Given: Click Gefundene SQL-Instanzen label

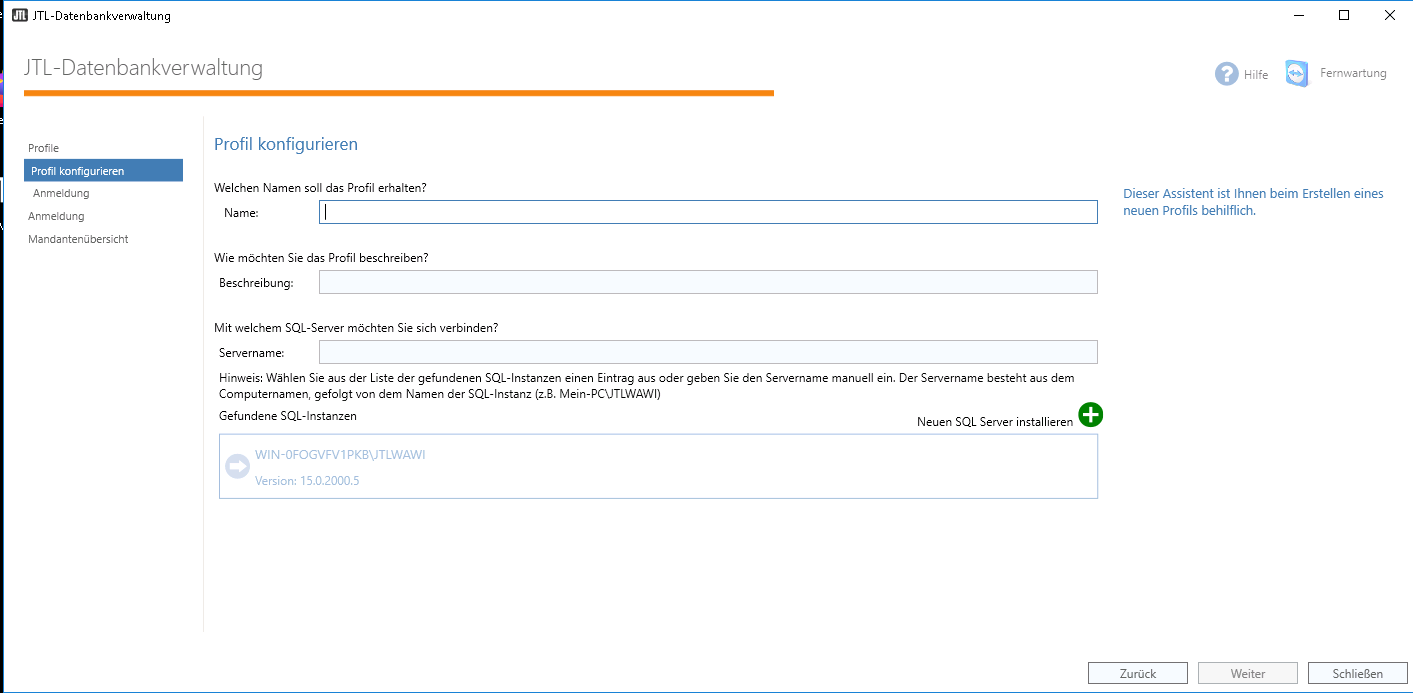Looking at the screenshot, I should pos(288,416).
